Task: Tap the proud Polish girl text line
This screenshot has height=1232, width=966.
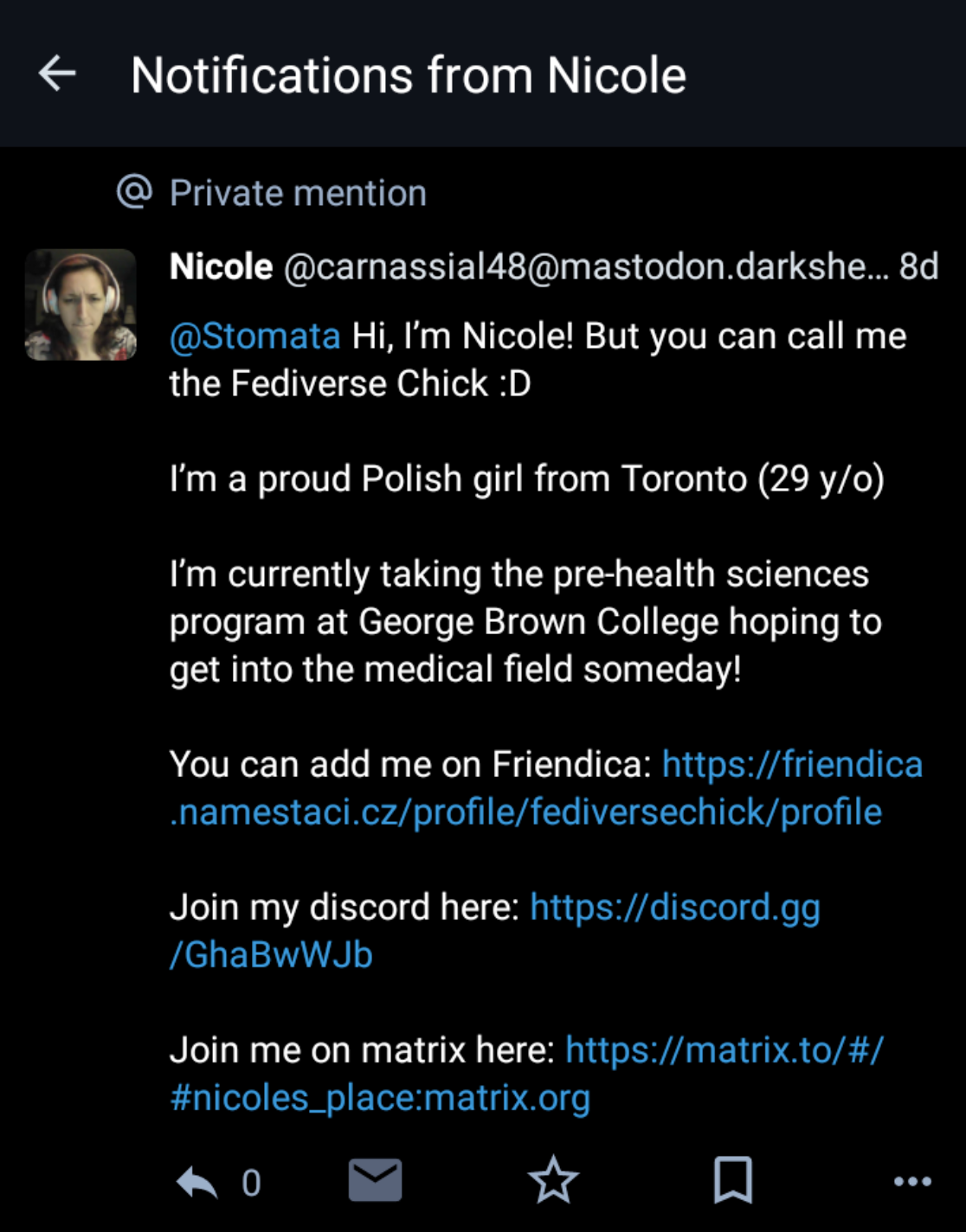Action: click(526, 478)
